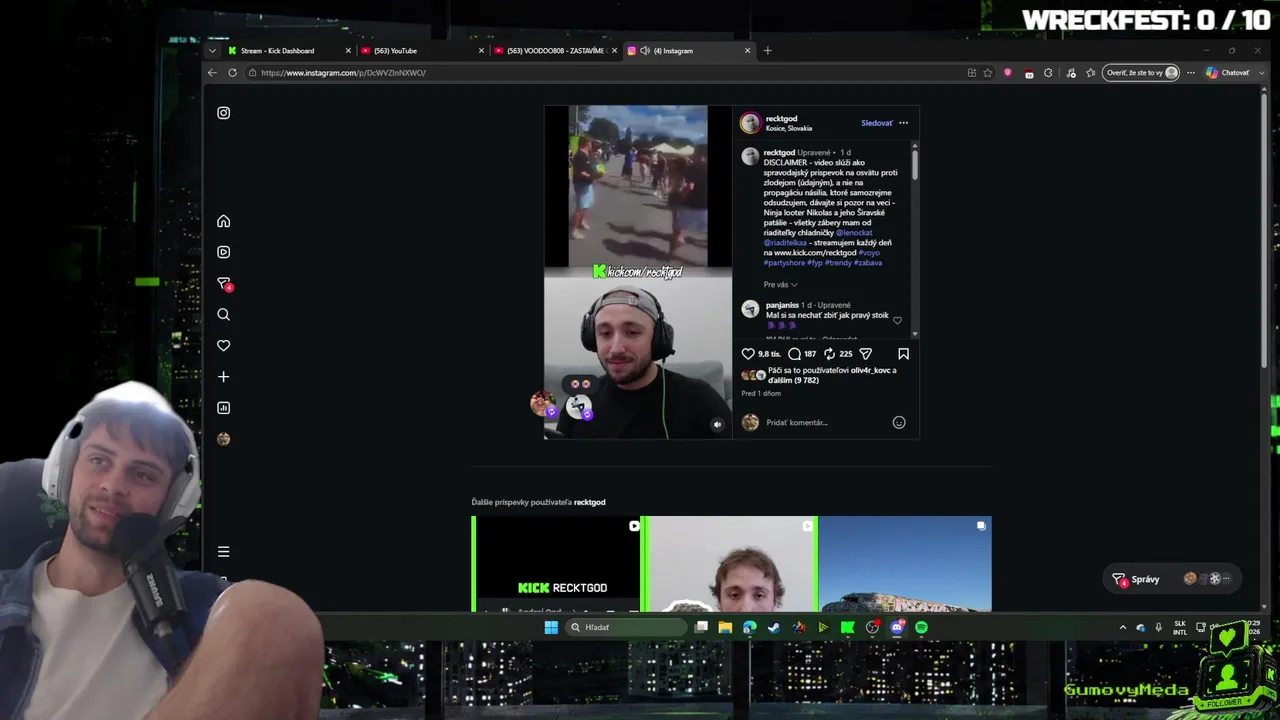Repost the post using the repost icon
Viewport: 1280px width, 720px height.
pos(829,354)
